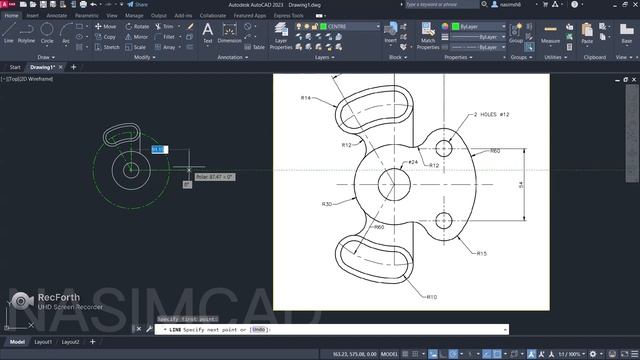
Task: Toggle dynamic input in status bar
Action: [433, 354]
